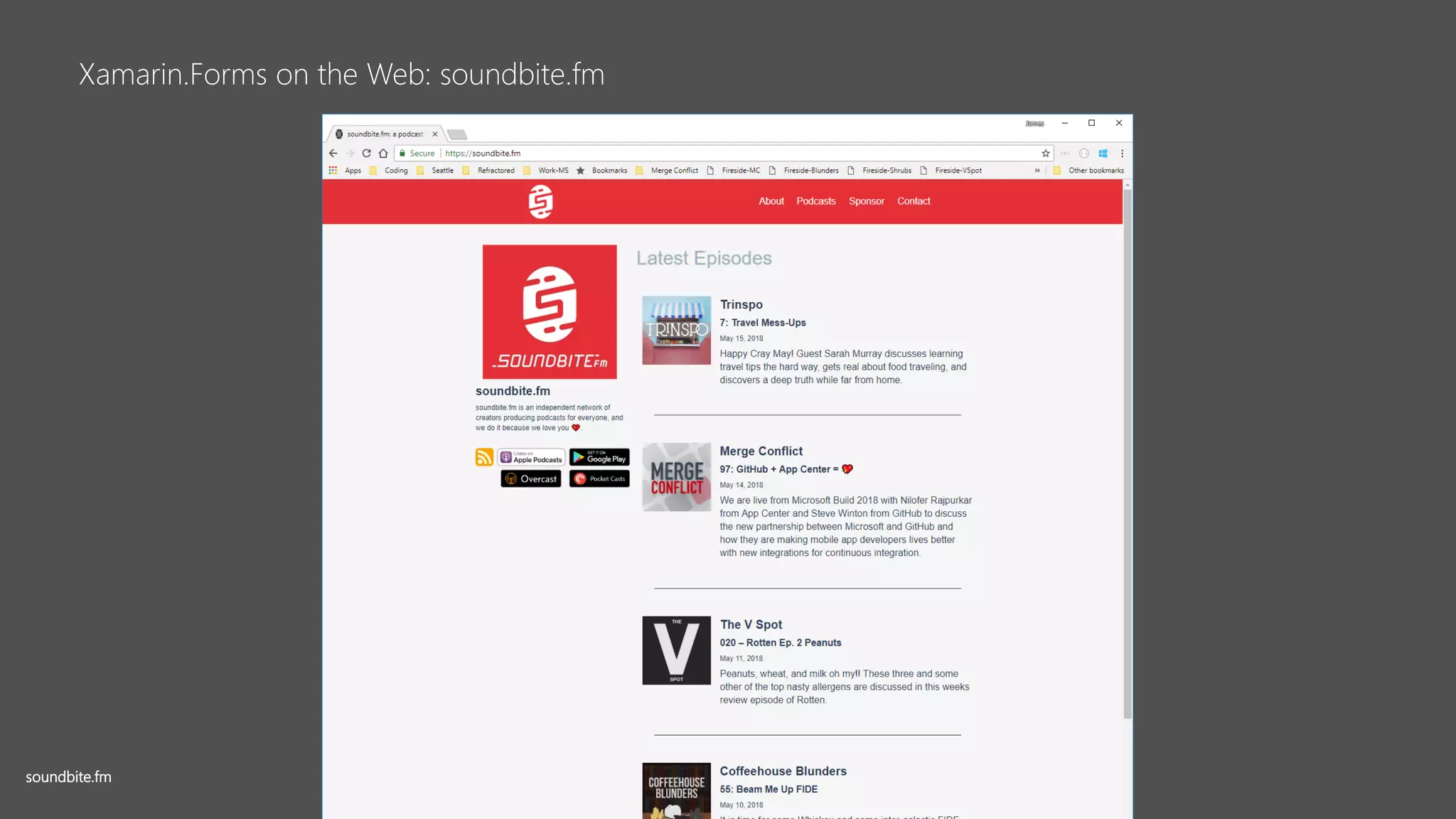1456x819 pixels.
Task: Click the May 11, 2018 date
Action: [742, 658]
